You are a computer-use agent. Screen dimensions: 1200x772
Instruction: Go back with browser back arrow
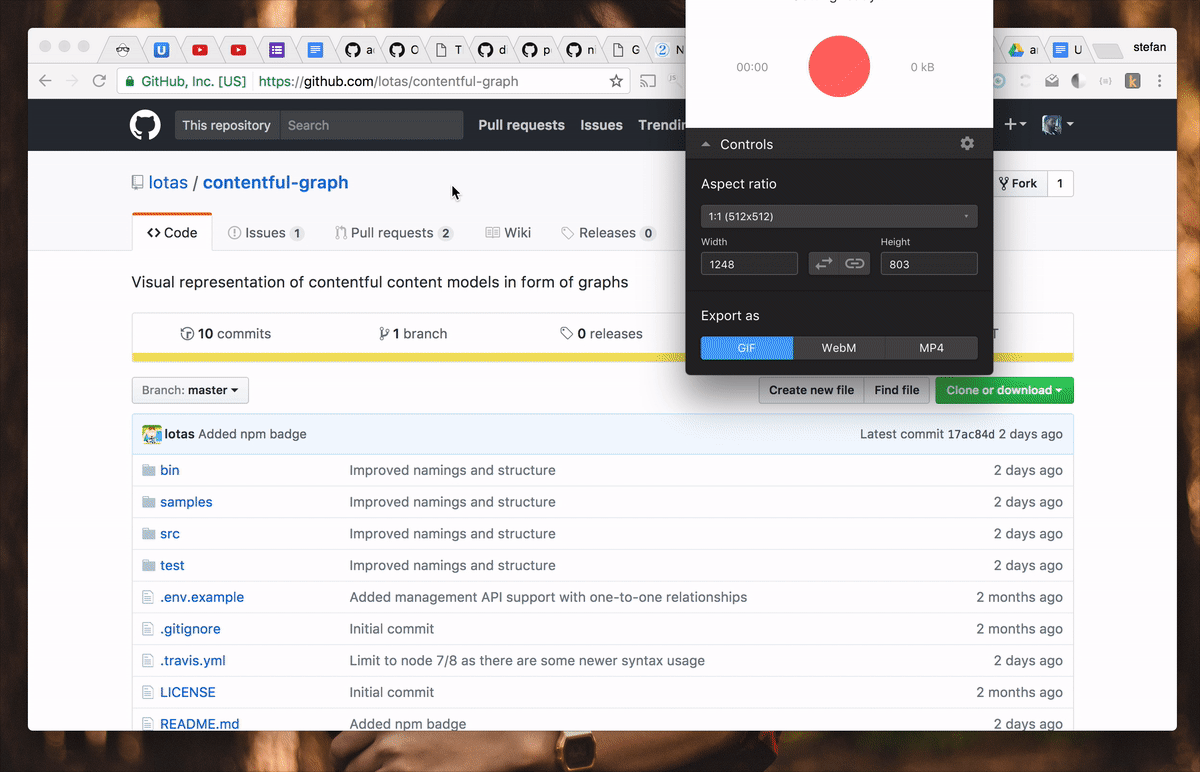[x=45, y=81]
